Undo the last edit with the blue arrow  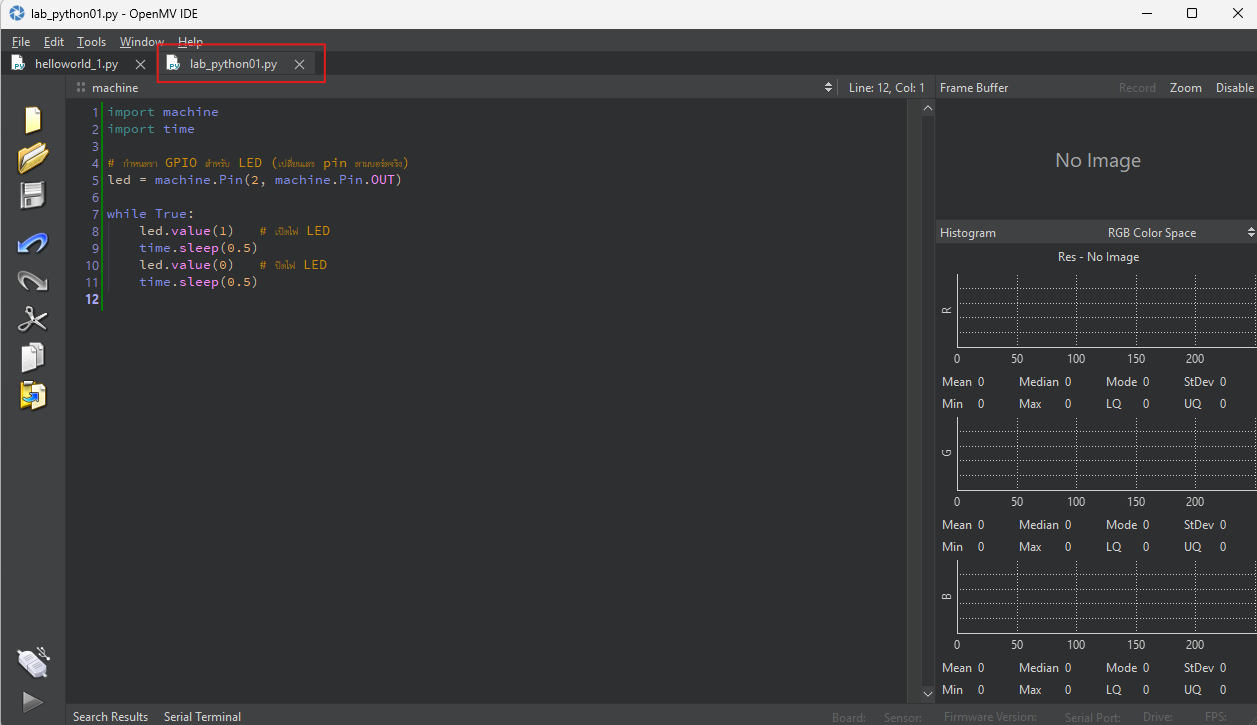[33, 243]
